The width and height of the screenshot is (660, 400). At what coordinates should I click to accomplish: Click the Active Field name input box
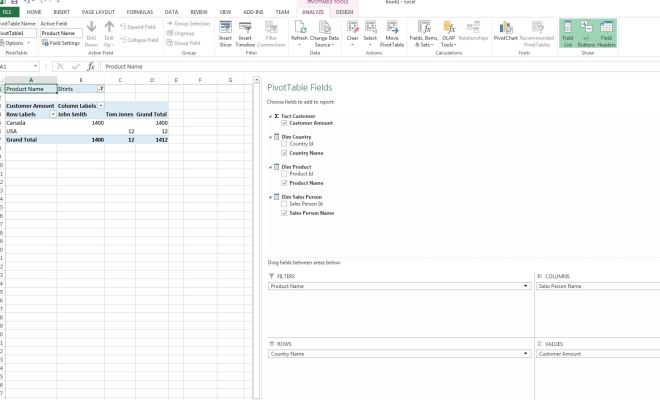coord(61,33)
